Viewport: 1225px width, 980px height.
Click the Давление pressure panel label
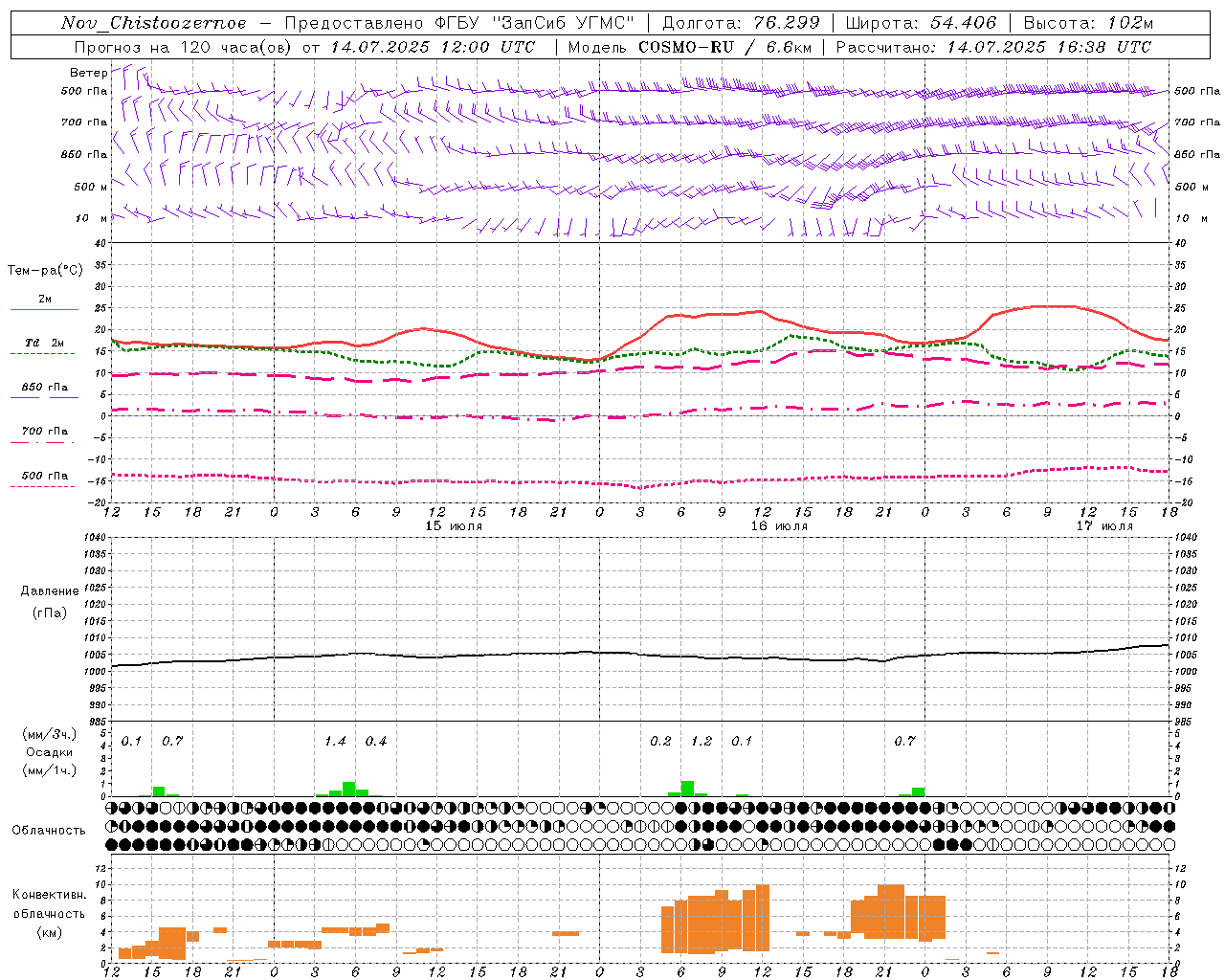[50, 591]
